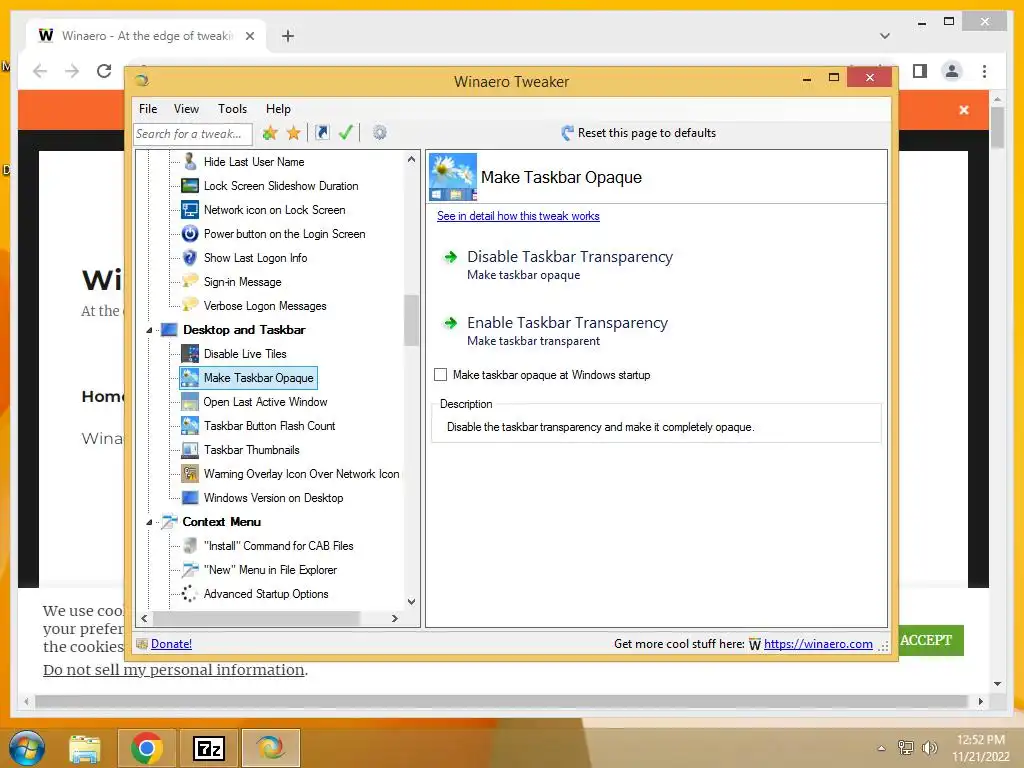Click icon of Windows Version on Desktop
Image resolution: width=1024 pixels, height=768 pixels.
(x=190, y=498)
